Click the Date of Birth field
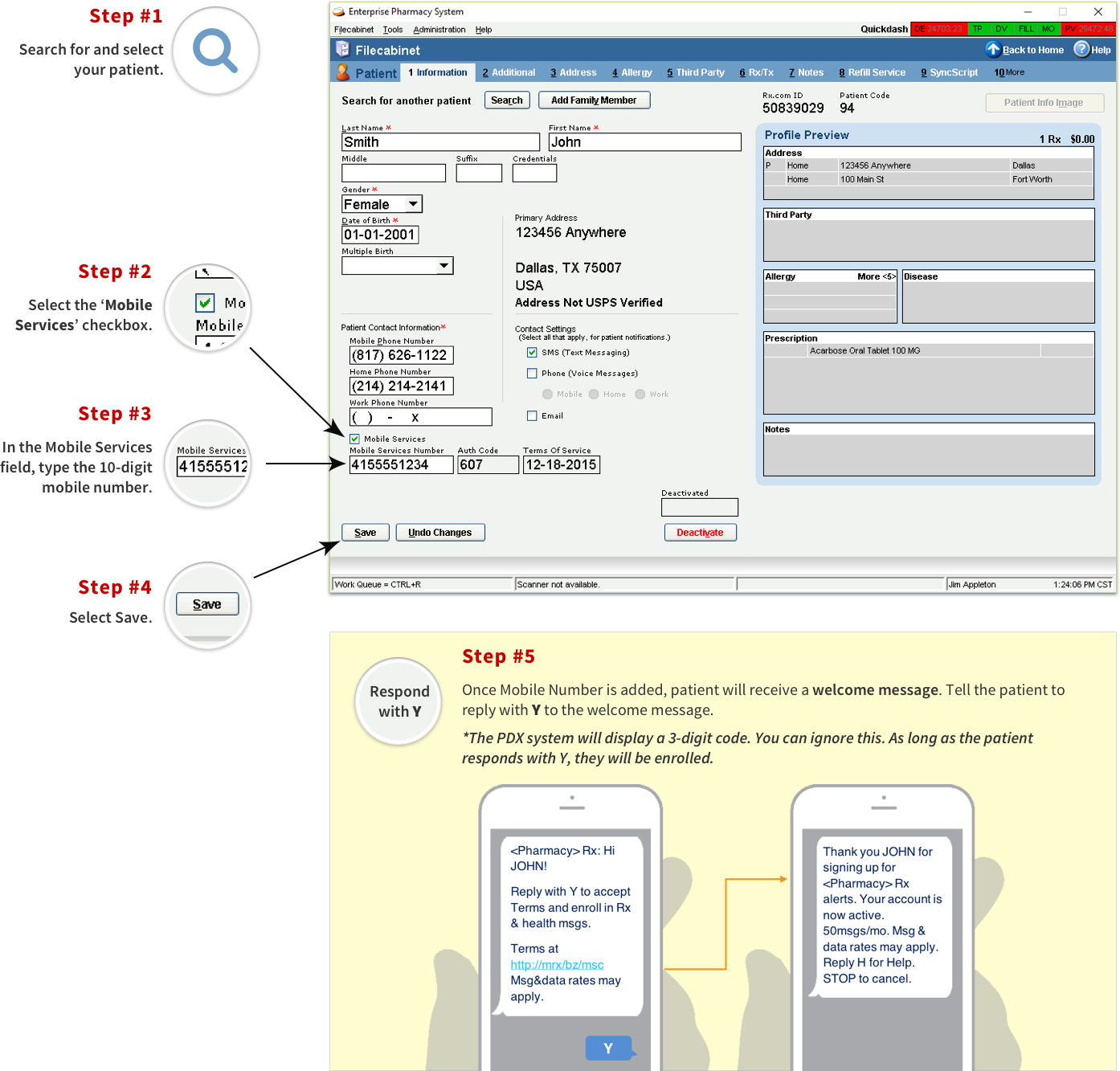 381,235
